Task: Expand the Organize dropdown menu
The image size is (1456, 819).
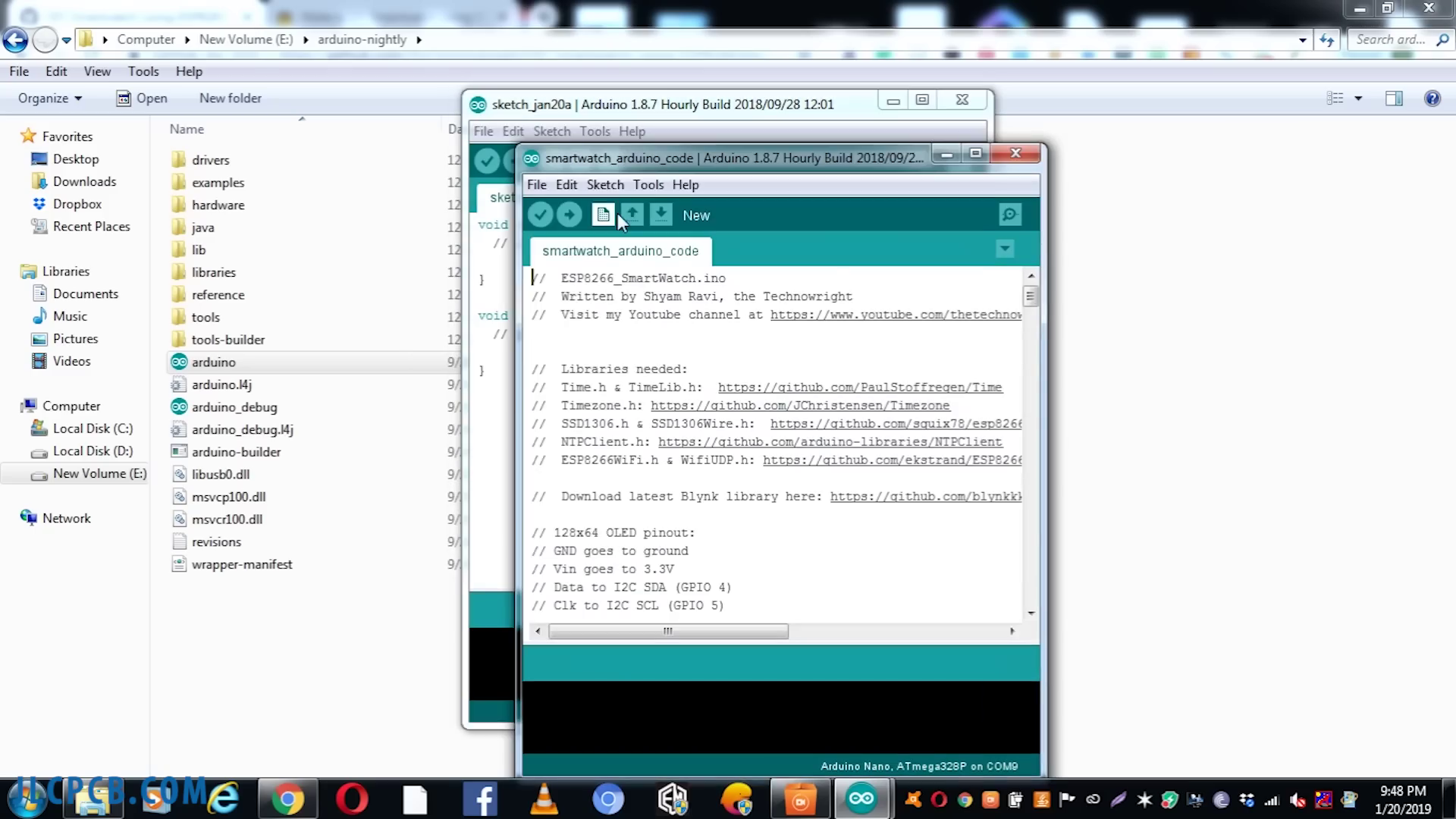Action: pos(50,99)
